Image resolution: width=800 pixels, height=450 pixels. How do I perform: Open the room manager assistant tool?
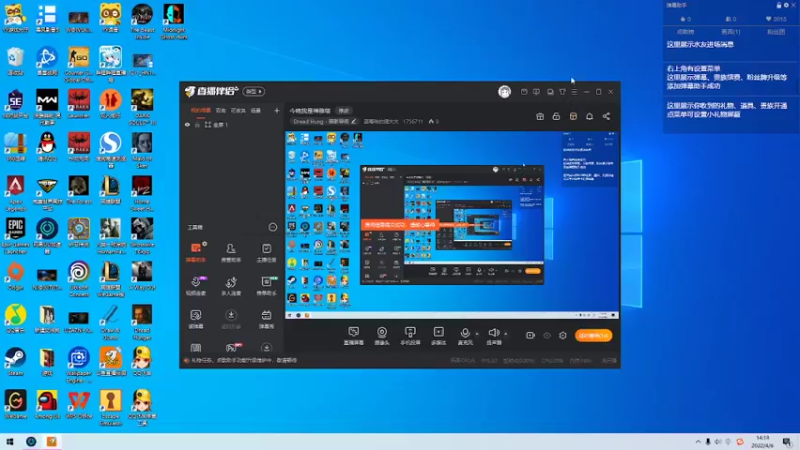click(x=231, y=252)
